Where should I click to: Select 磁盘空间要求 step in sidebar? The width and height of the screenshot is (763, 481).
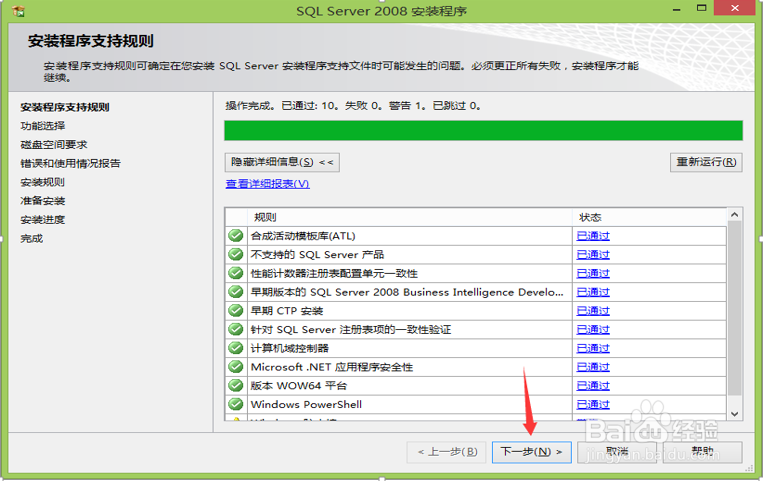click(54, 145)
